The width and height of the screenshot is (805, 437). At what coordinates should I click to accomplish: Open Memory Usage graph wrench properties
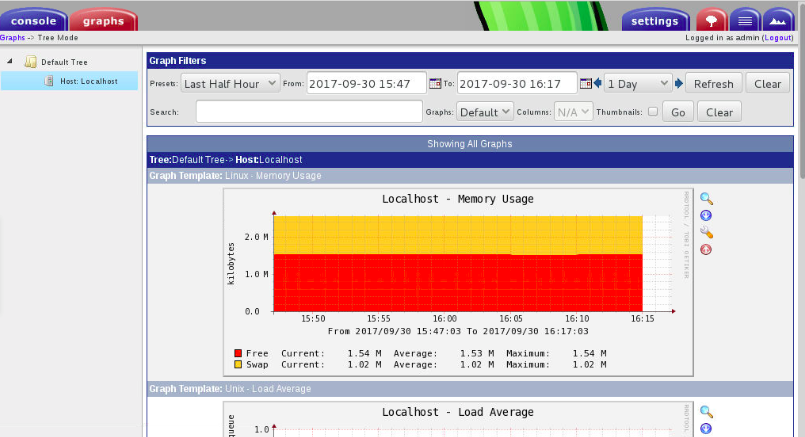[706, 233]
